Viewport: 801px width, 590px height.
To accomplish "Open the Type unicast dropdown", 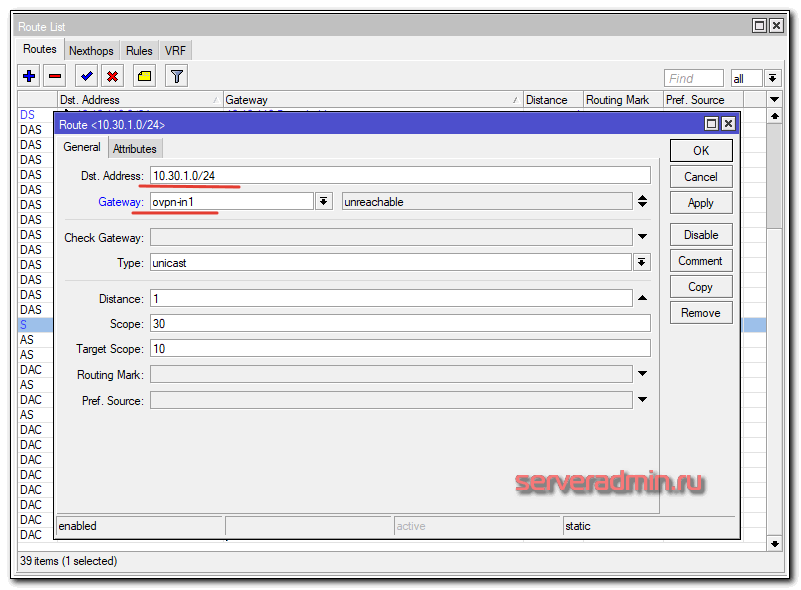I will pyautogui.click(x=642, y=263).
